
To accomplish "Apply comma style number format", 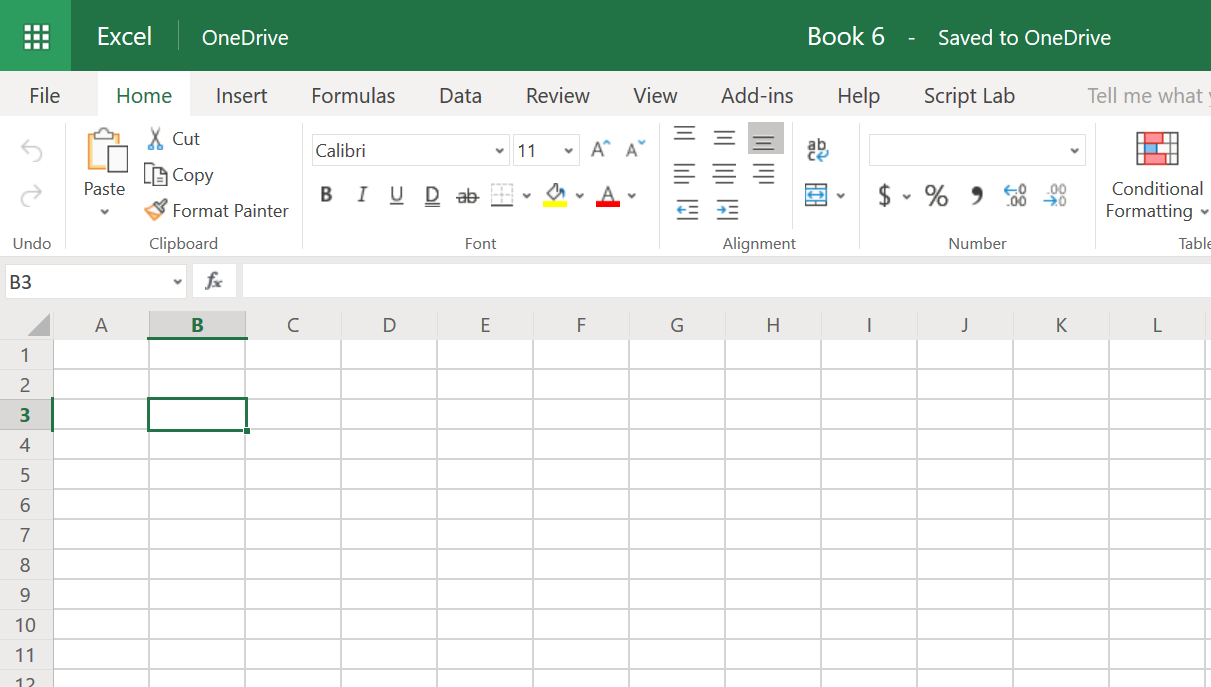I will 977,195.
